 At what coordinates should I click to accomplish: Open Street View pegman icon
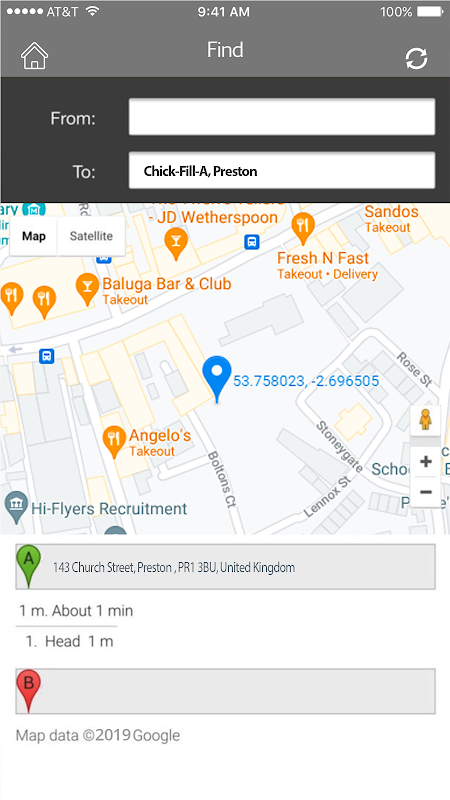[425, 420]
